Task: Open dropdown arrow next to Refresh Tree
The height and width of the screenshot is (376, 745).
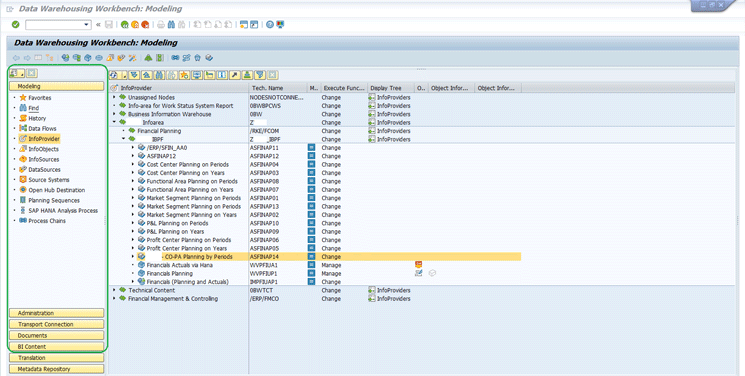Action: pyautogui.click(x=124, y=75)
